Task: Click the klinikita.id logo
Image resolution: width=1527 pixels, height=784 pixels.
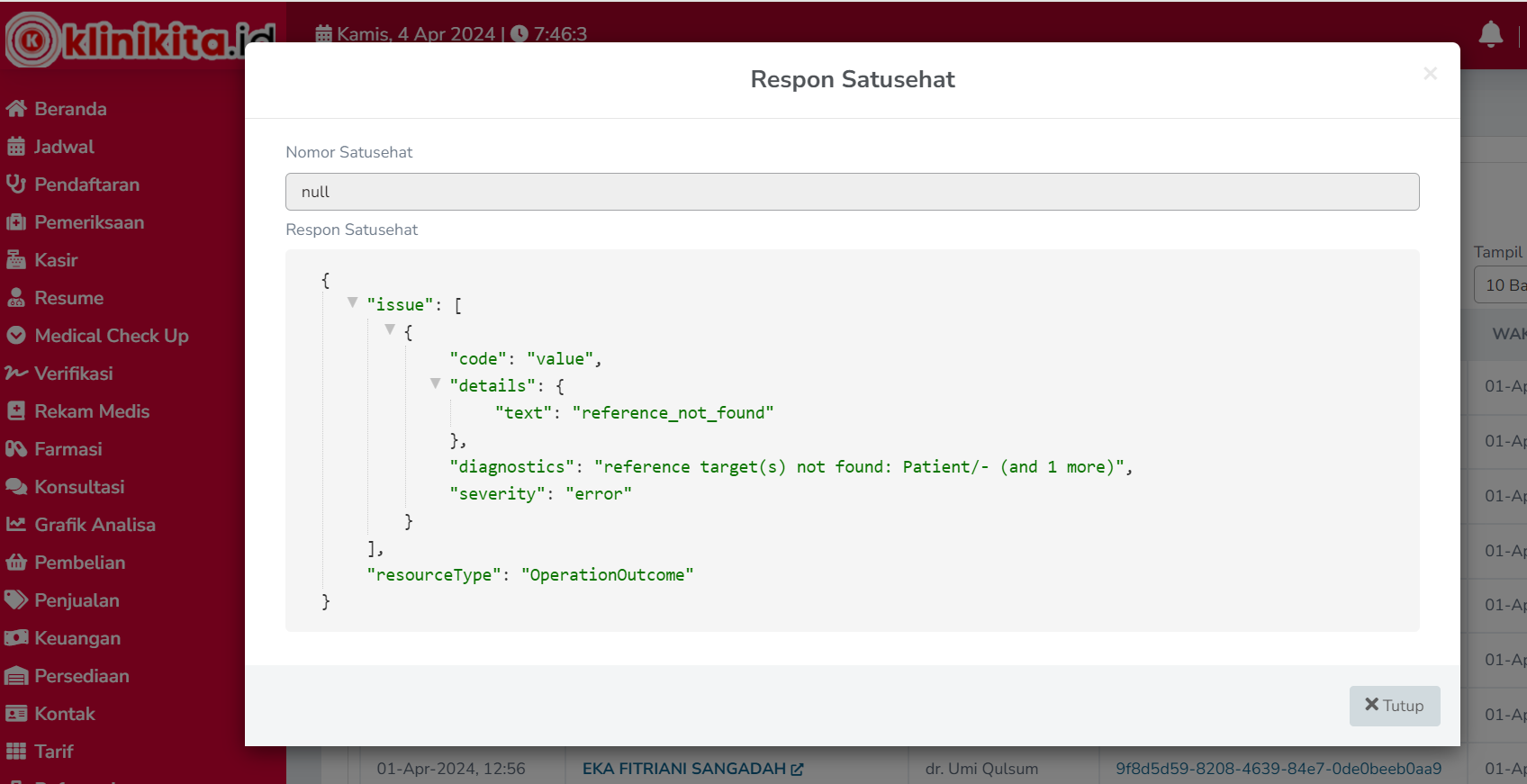Action: pos(140,40)
